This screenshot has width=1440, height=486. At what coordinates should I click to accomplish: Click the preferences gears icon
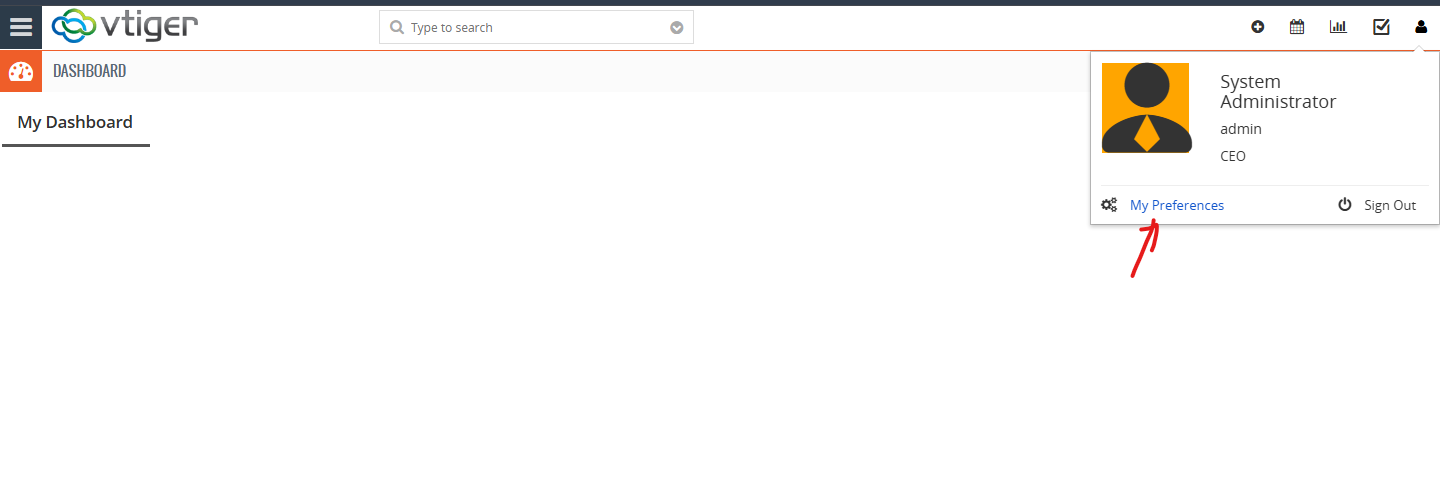1109,205
